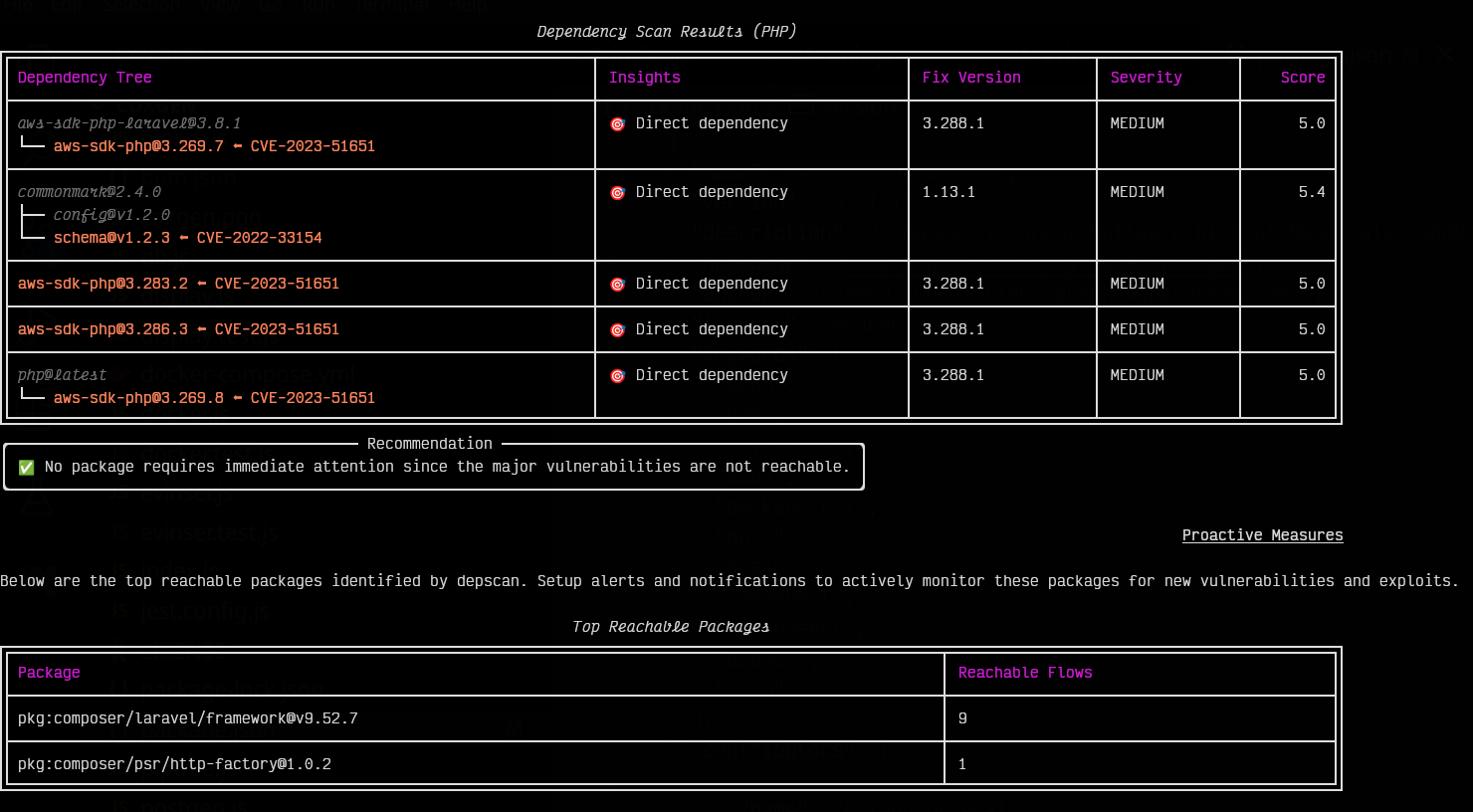Select the aws-sdk-php-laravel@3.8.1 tree root
This screenshot has width=1473, height=812.
point(129,123)
